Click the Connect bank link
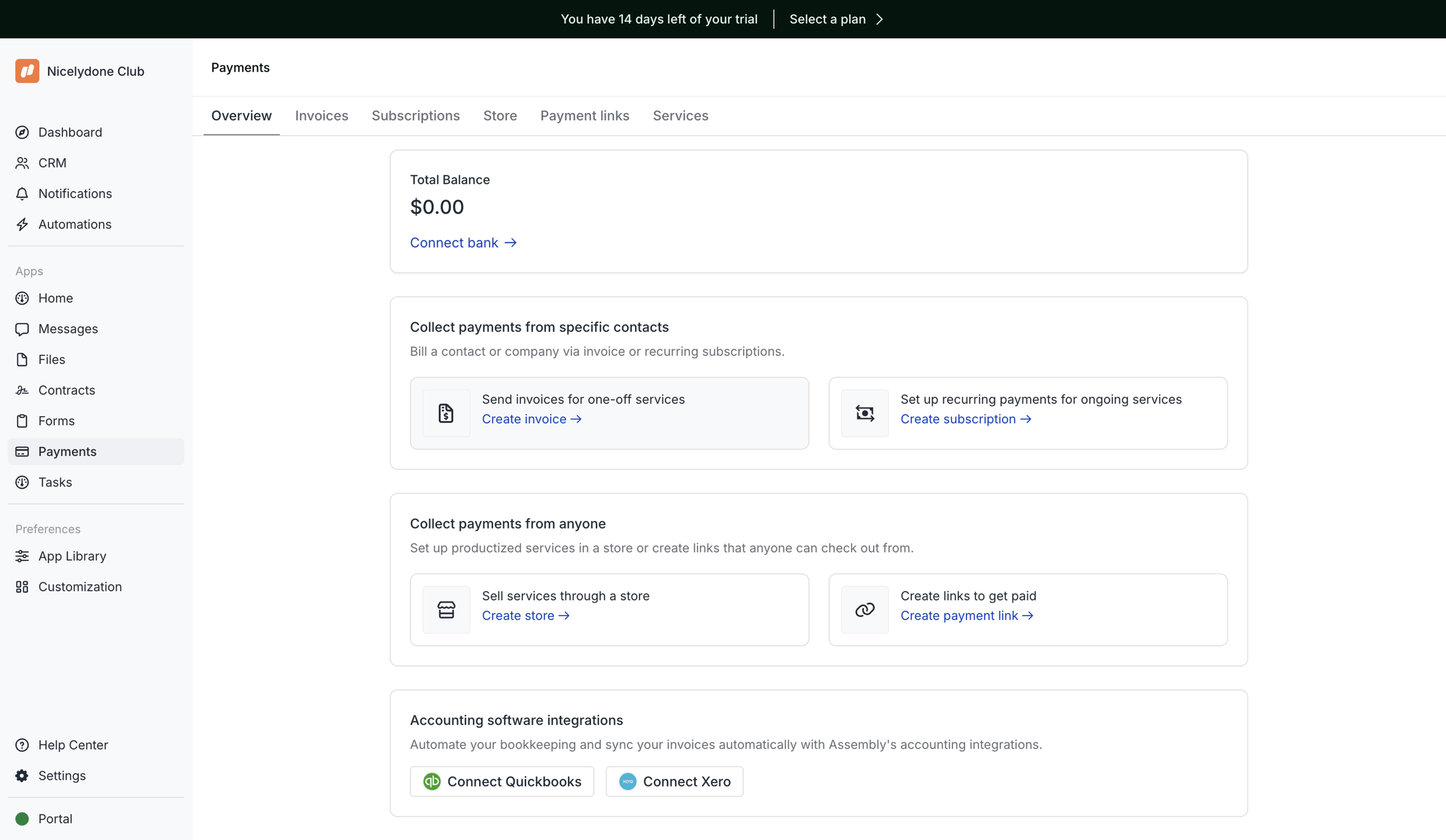 point(463,243)
